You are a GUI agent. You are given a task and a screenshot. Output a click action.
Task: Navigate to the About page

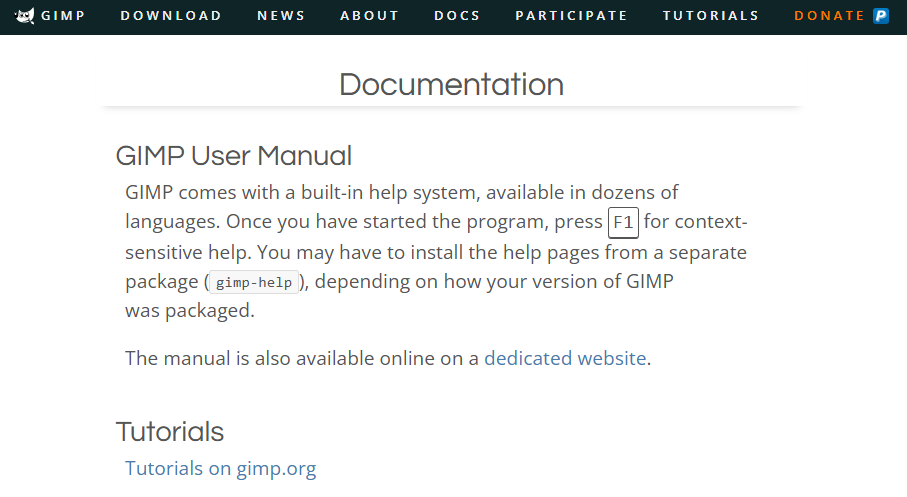[x=370, y=16]
